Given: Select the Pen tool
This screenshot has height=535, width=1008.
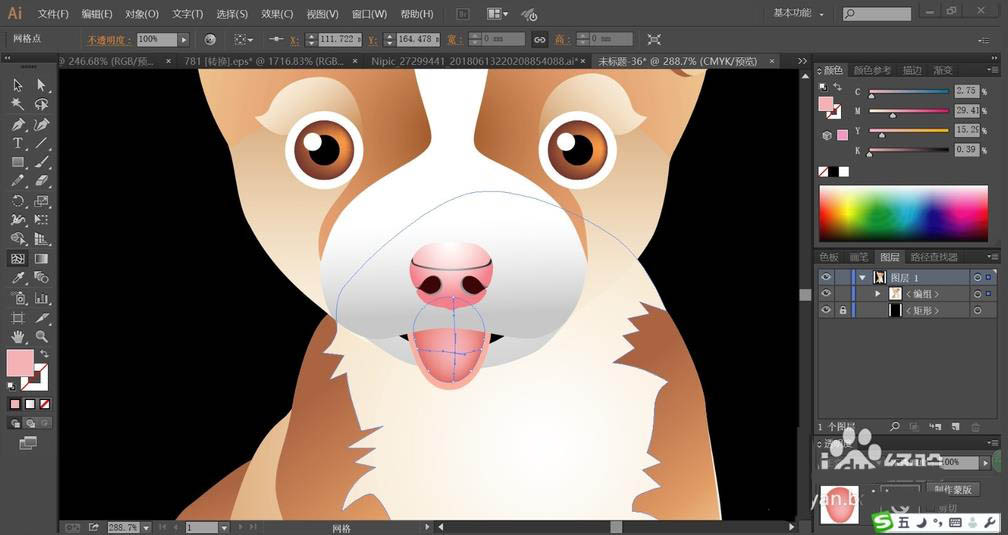Looking at the screenshot, I should pos(18,125).
